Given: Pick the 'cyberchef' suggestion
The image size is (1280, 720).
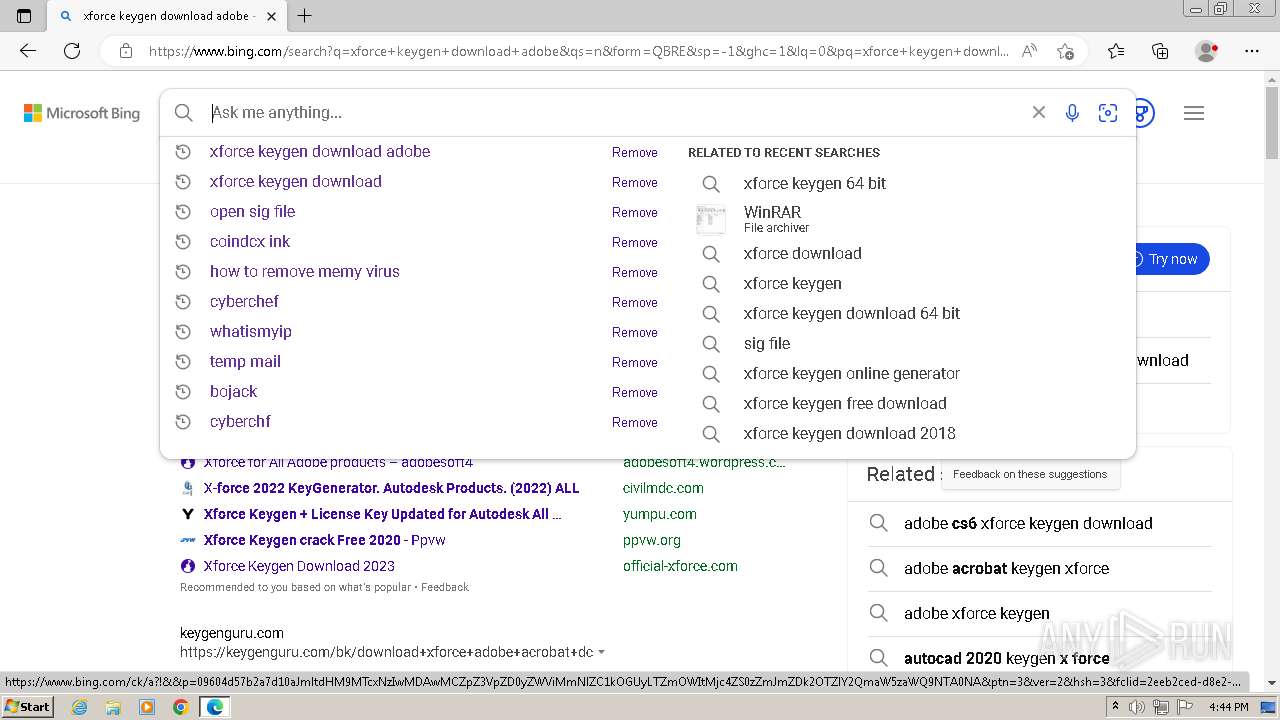Looking at the screenshot, I should click(x=244, y=302).
